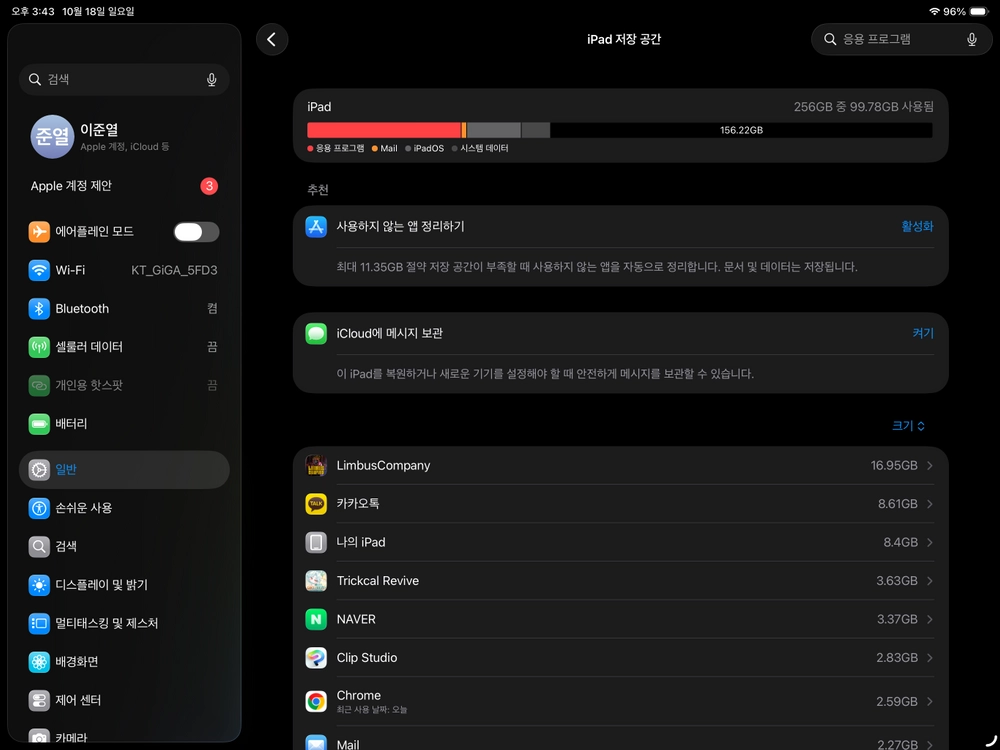Select 일반 in the settings sidebar
1000x750 pixels.
(124, 470)
